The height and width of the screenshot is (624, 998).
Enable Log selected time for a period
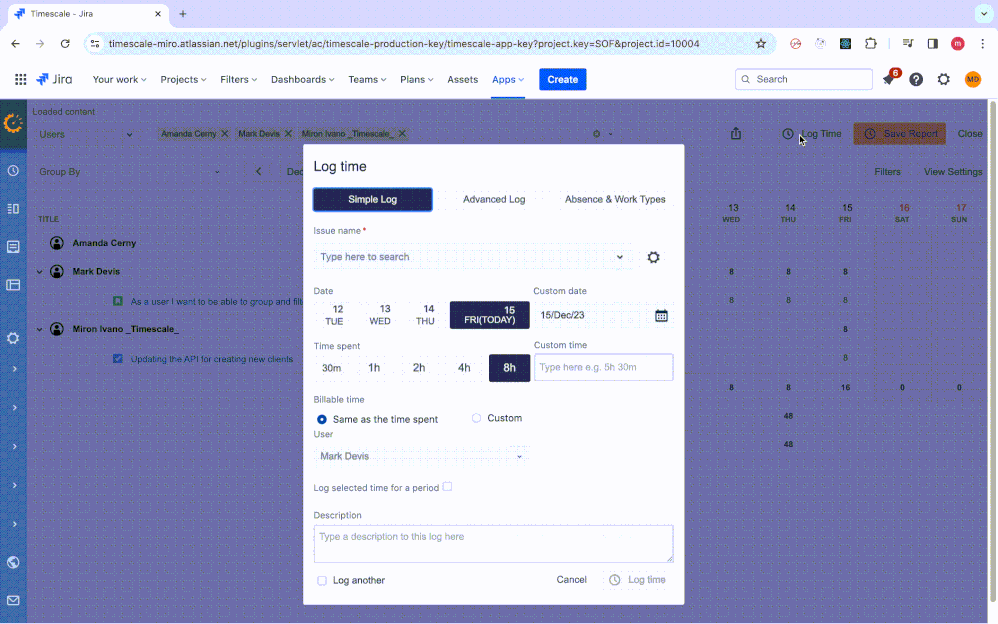[447, 487]
